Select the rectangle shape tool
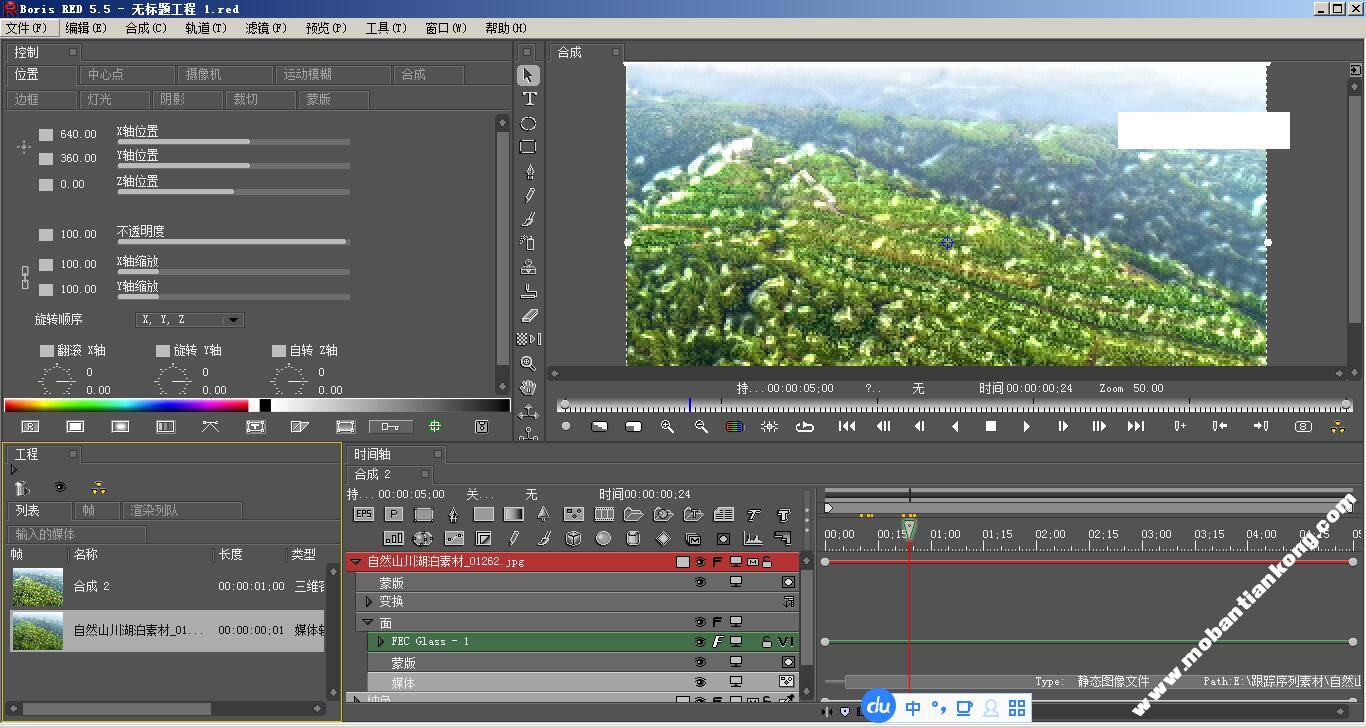Image resolution: width=1366 pixels, height=728 pixels. point(529,147)
